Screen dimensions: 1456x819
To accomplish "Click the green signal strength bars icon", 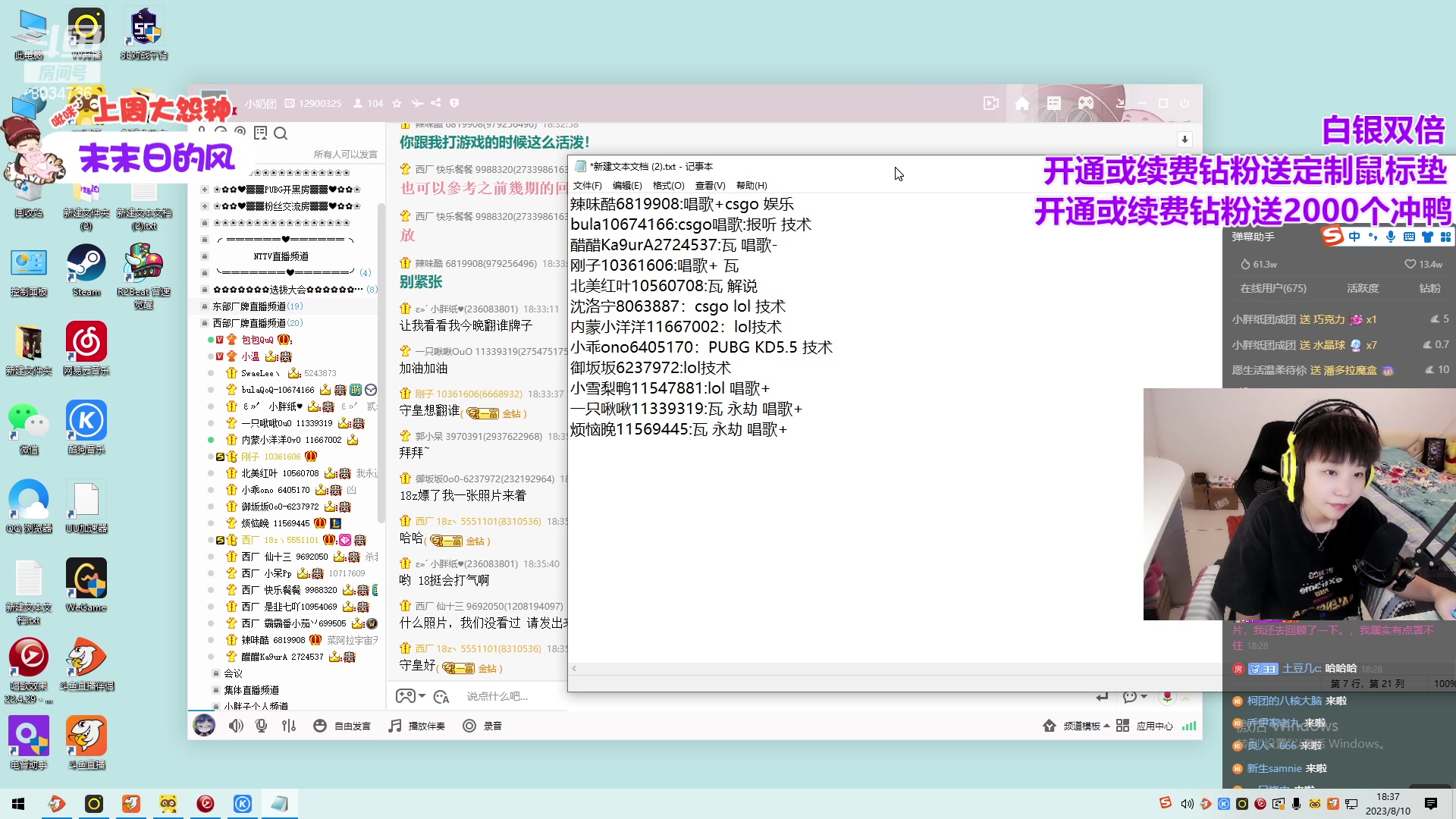I will [1189, 726].
